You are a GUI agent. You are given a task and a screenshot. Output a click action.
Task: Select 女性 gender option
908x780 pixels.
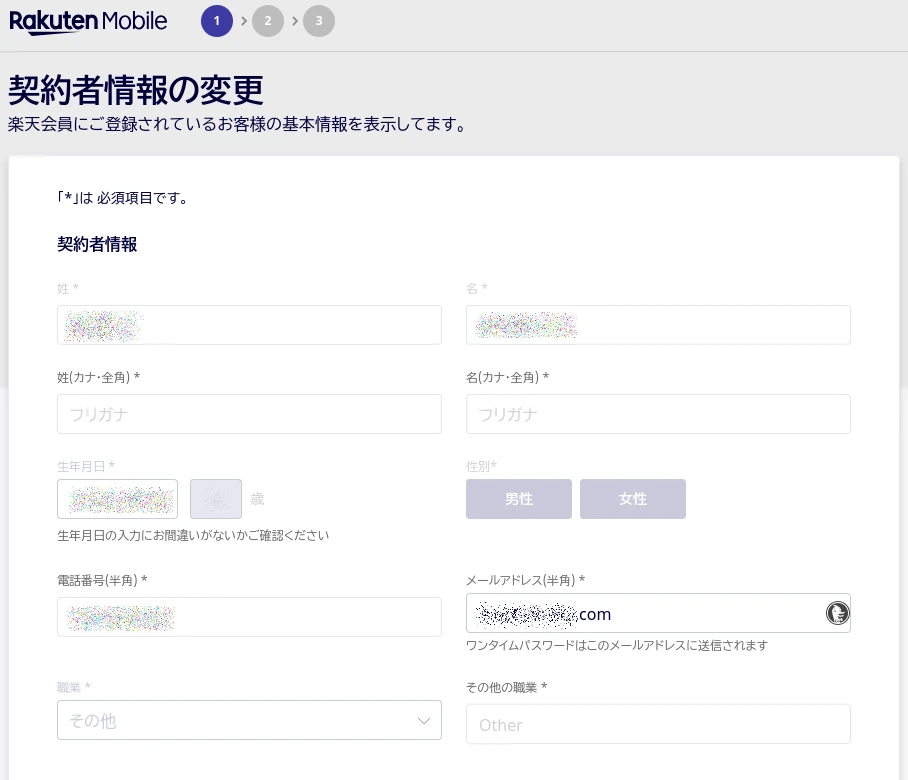tap(632, 499)
